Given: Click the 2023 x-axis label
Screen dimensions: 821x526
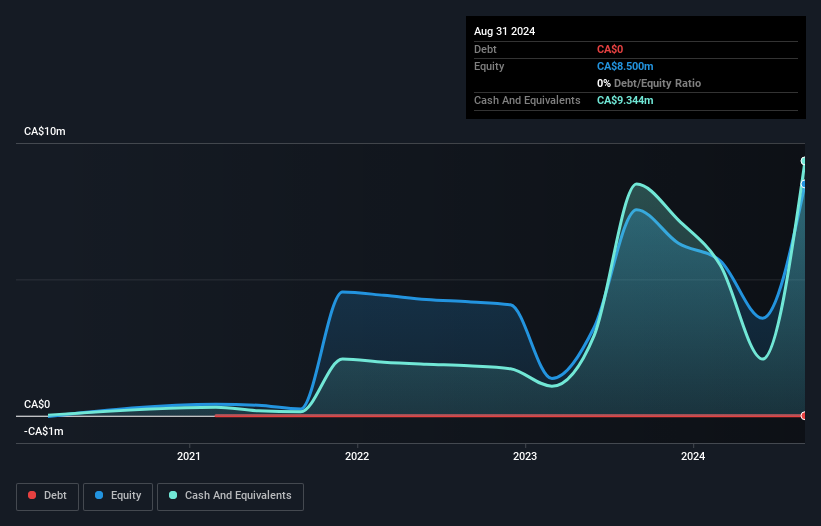Looking at the screenshot, I should tap(525, 456).
